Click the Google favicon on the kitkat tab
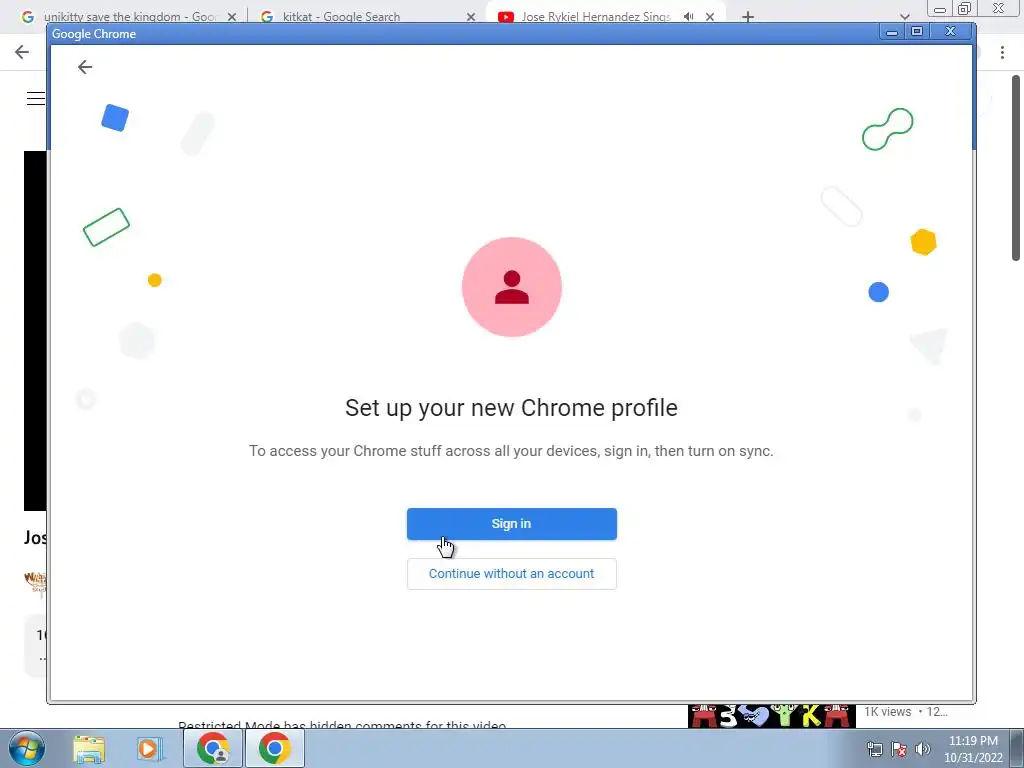 coord(267,17)
